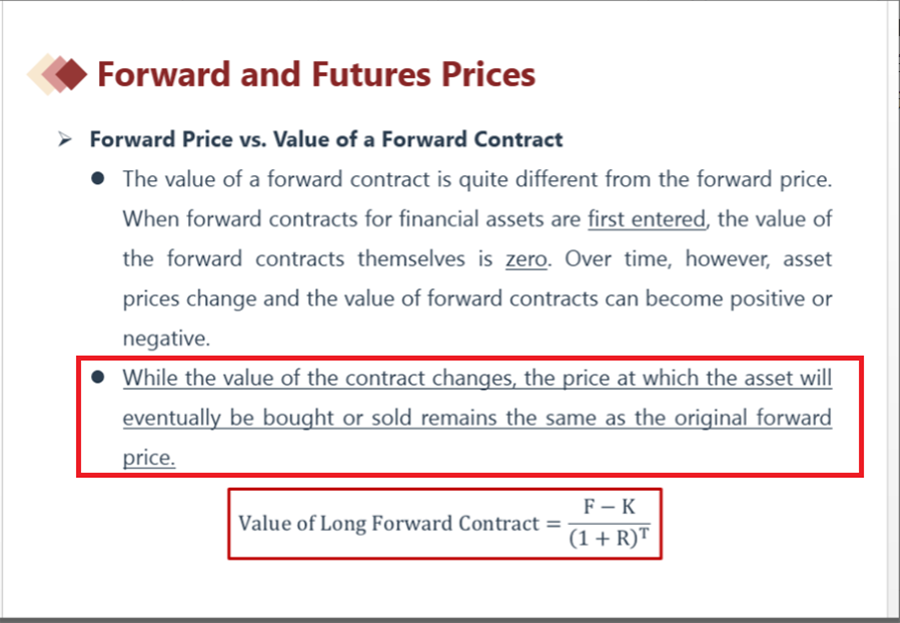The width and height of the screenshot is (900, 623).
Task: Click the '(1 + R)' denominator in formula
Action: pos(604,539)
